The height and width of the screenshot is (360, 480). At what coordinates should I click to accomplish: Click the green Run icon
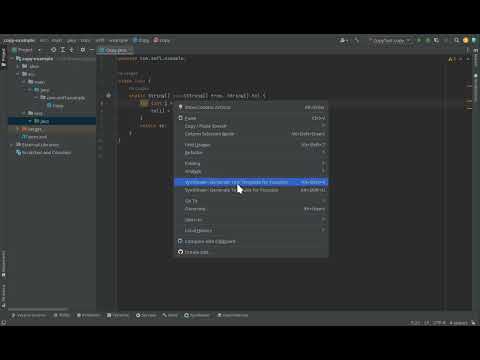click(419, 41)
